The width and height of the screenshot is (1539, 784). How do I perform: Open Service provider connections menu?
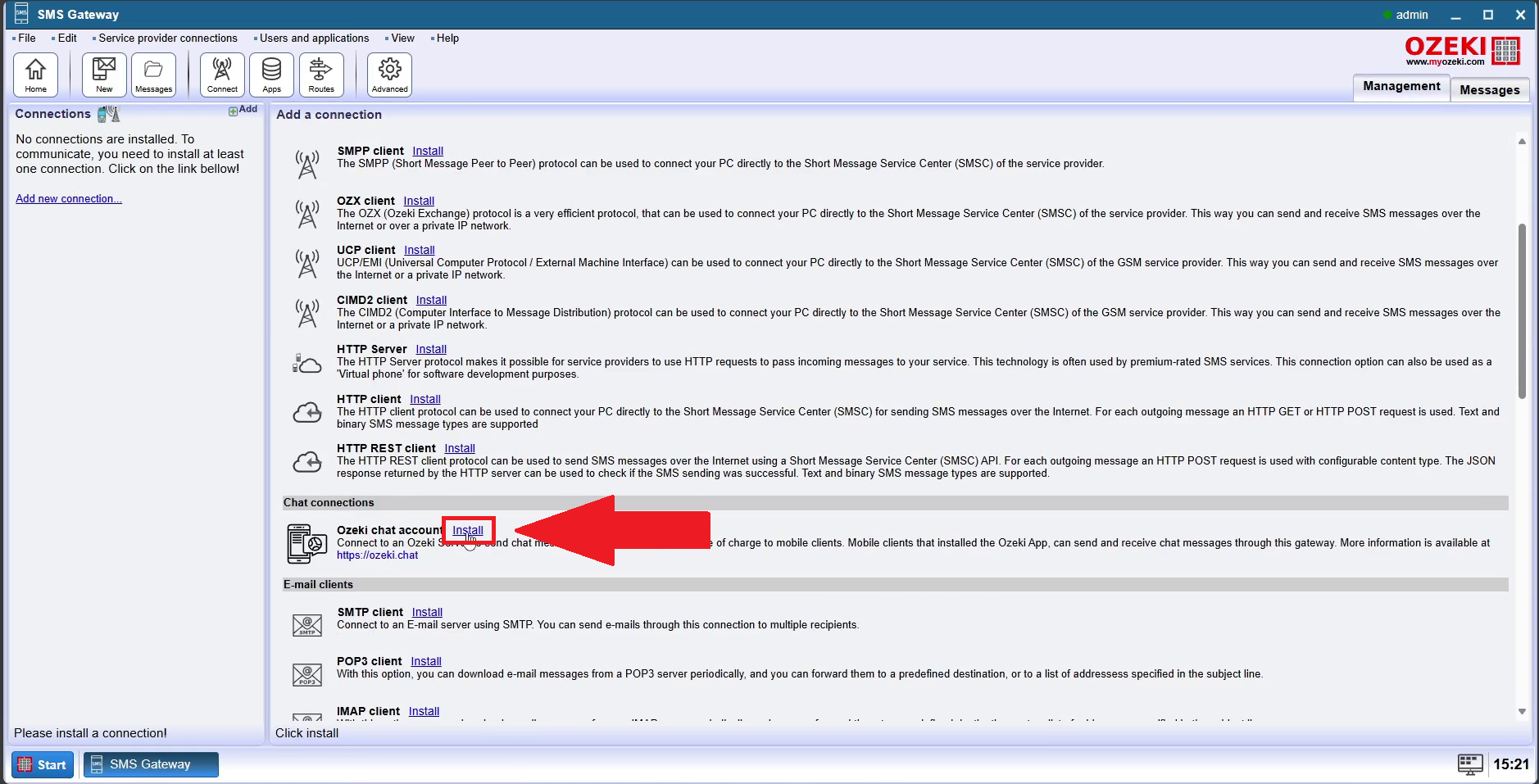168,39
